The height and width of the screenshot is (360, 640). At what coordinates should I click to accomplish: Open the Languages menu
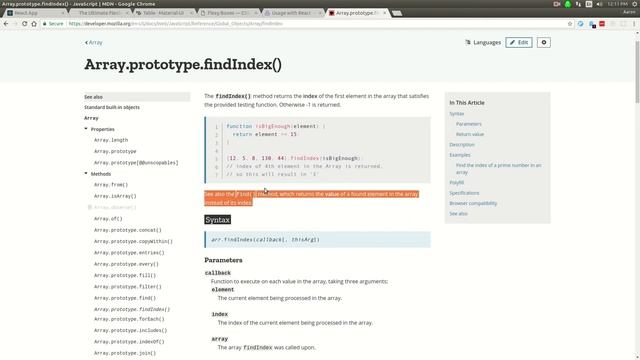click(x=483, y=42)
